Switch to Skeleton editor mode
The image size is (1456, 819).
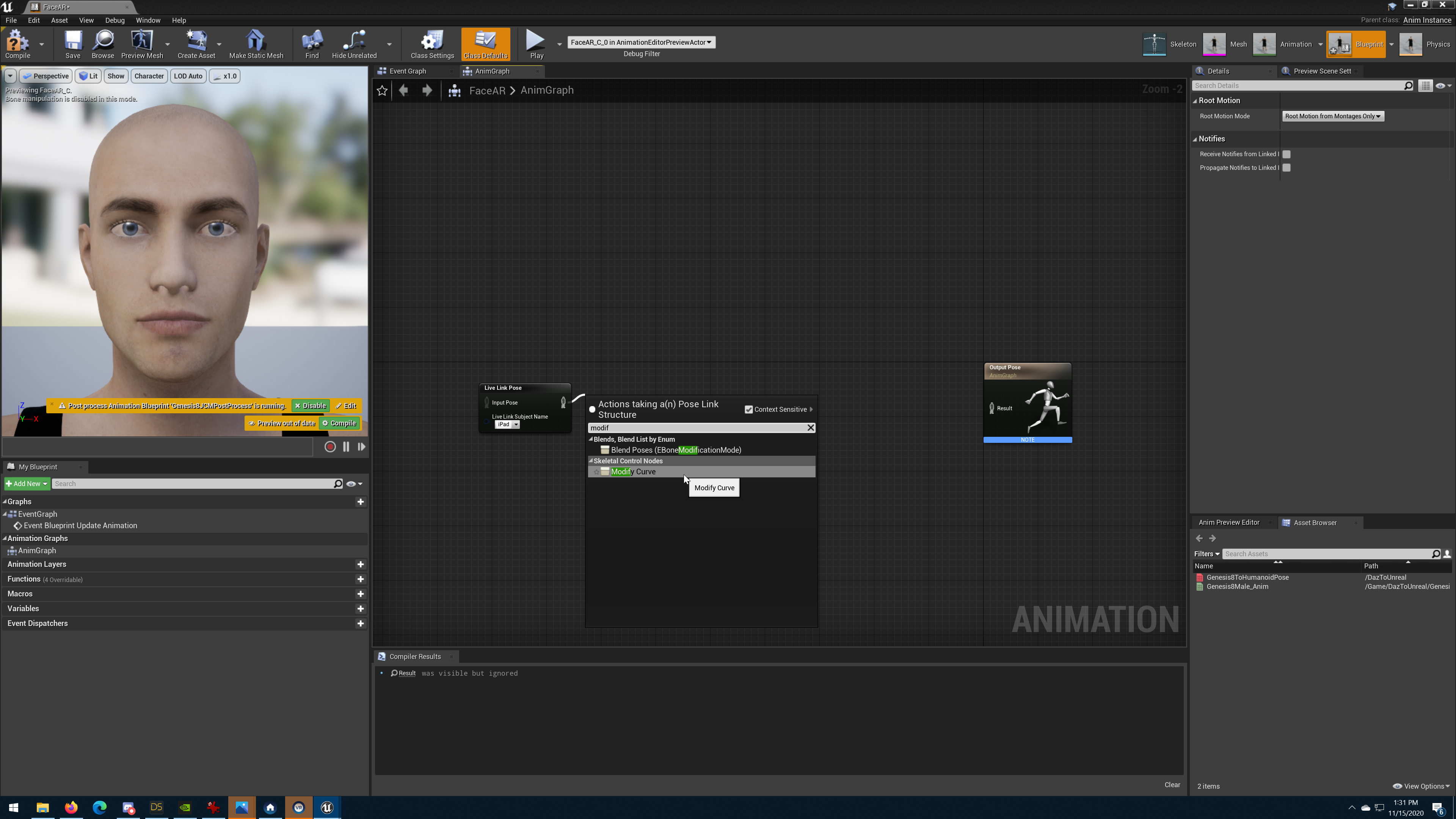[x=1169, y=44]
